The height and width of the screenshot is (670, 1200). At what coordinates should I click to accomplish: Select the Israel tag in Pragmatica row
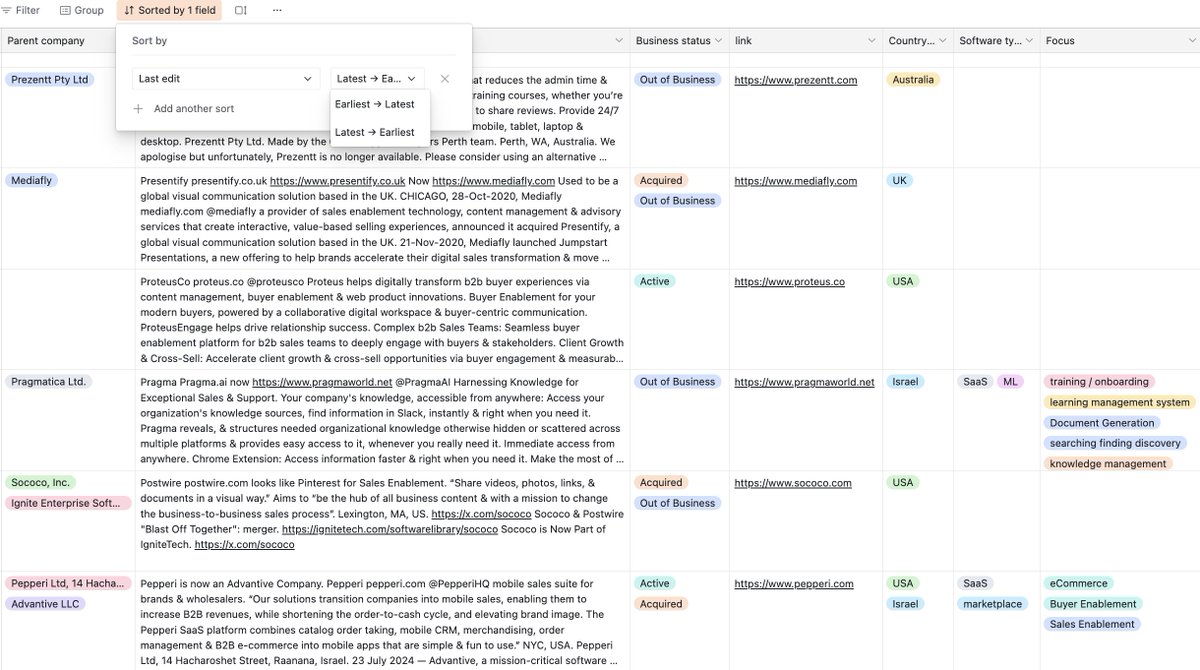coord(905,382)
